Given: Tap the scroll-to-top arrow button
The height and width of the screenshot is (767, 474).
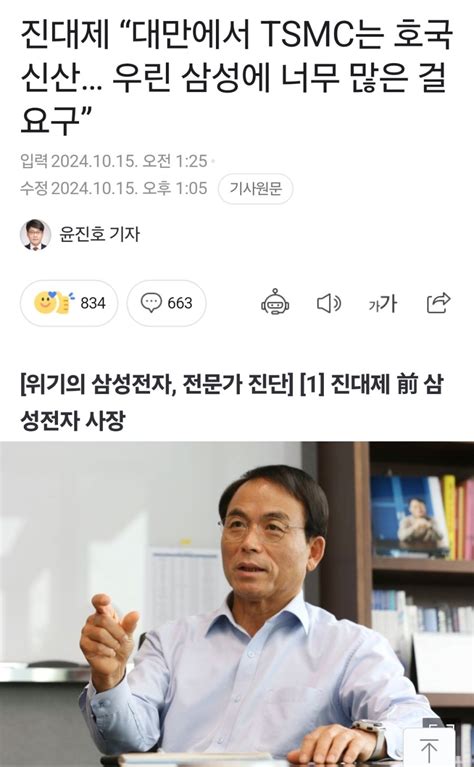Looking at the screenshot, I should 429,749.
